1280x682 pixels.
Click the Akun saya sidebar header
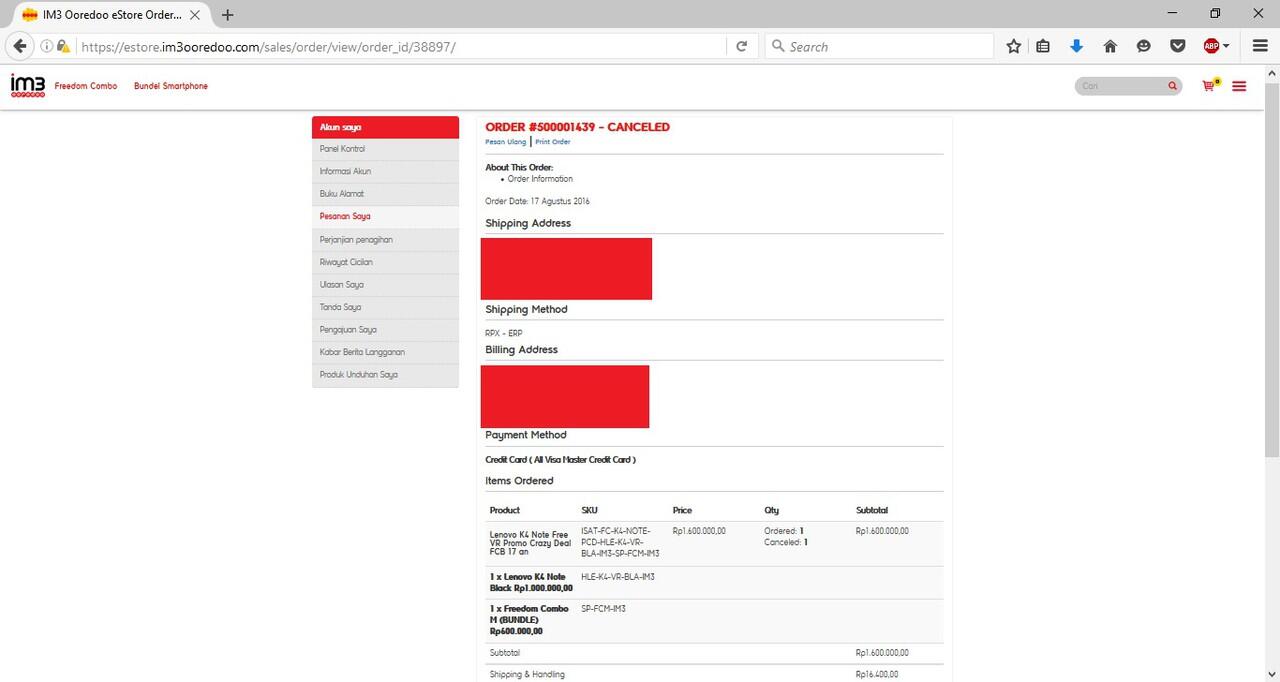[385, 127]
